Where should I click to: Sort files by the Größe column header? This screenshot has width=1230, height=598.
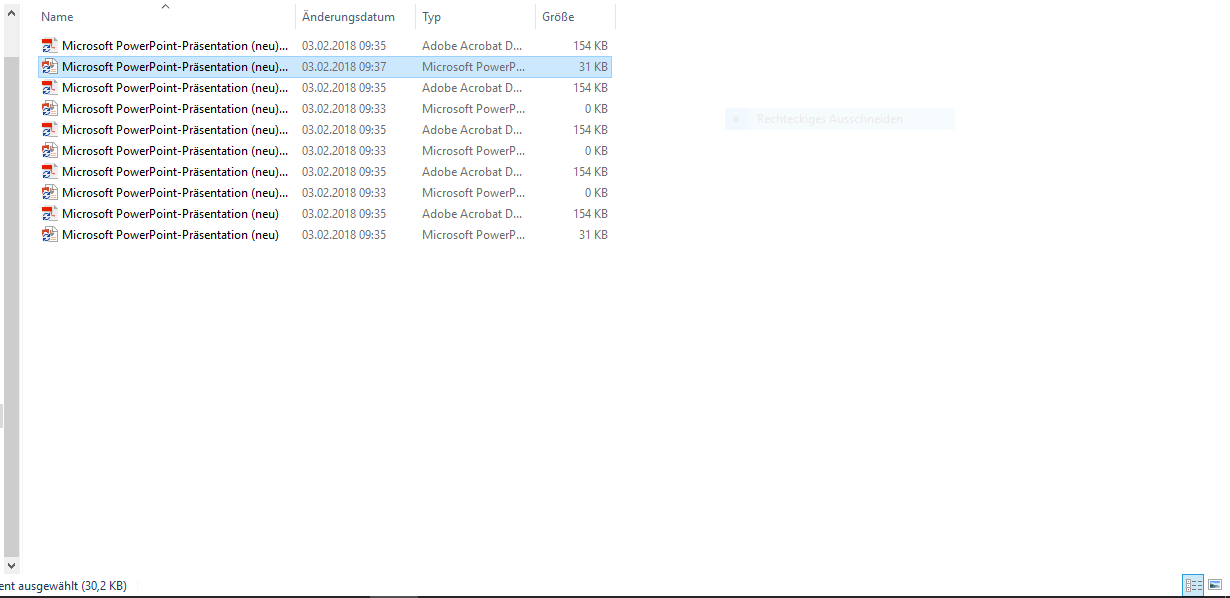click(x=558, y=17)
